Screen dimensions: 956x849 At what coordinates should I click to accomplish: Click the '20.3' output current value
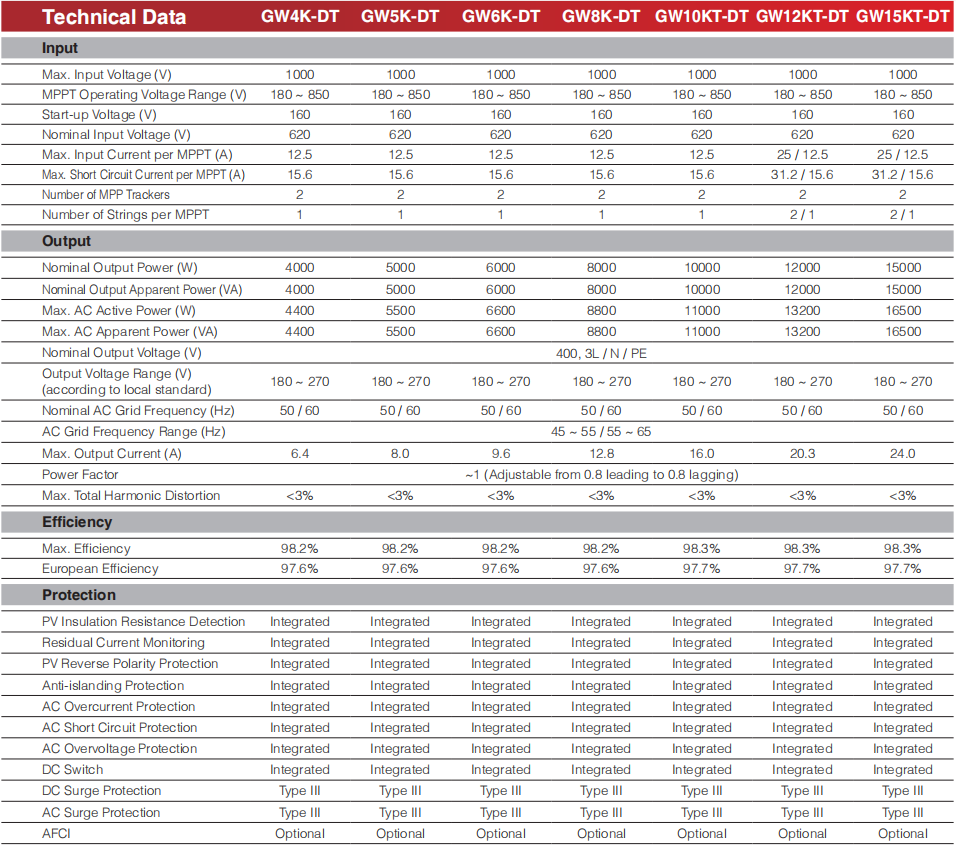tap(802, 454)
